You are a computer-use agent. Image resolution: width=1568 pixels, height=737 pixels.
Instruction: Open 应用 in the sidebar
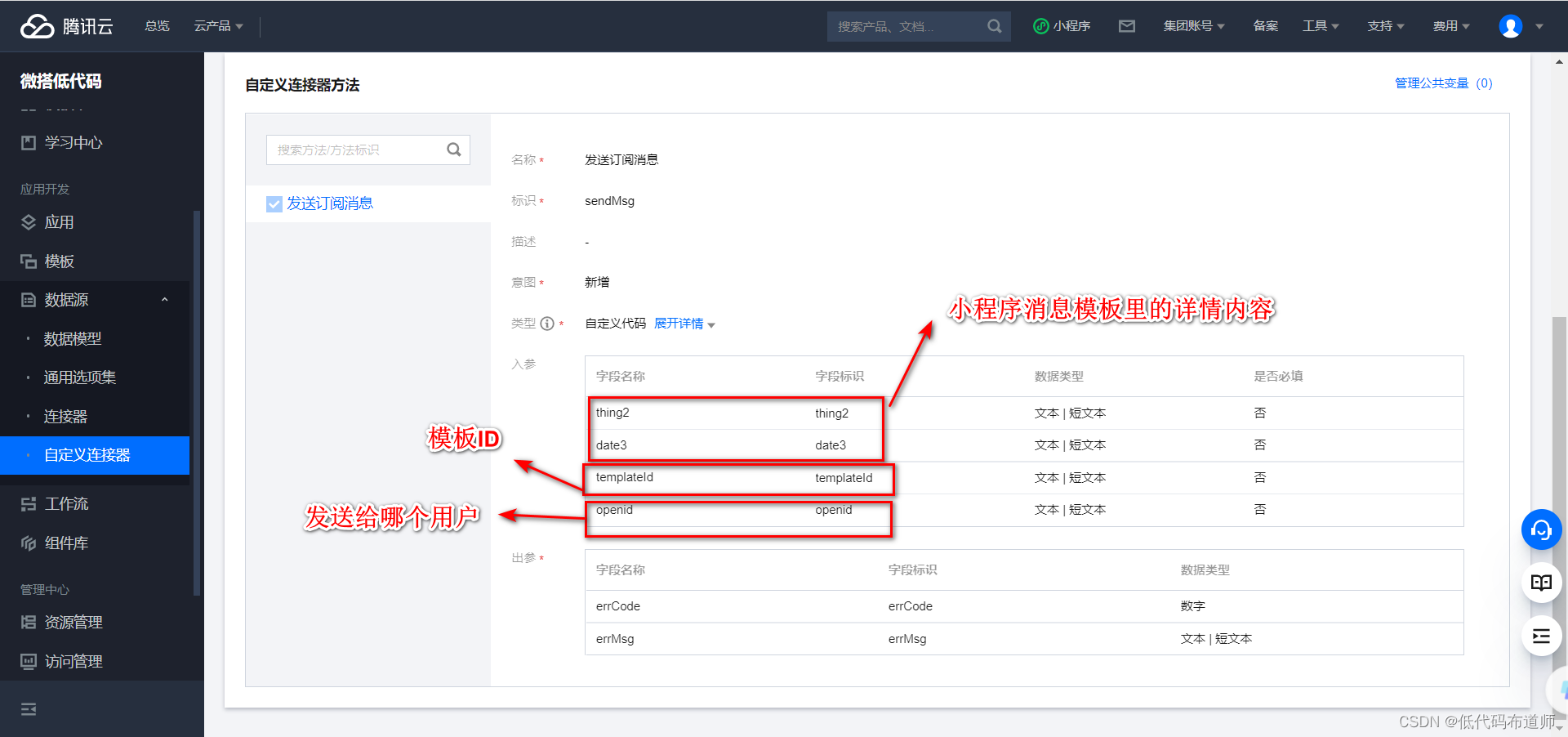coord(59,222)
